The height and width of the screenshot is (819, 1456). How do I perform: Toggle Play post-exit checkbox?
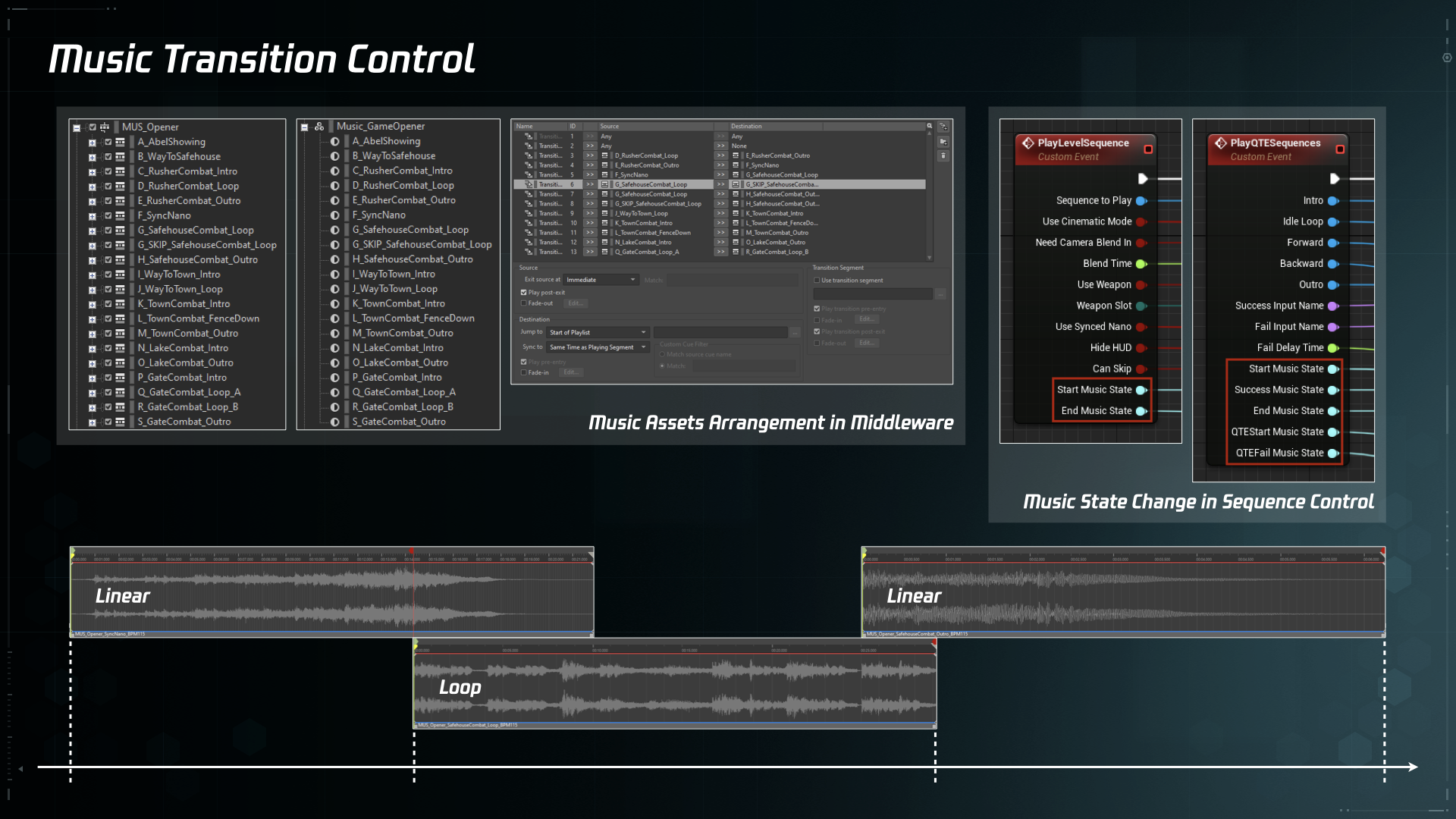coord(525,292)
